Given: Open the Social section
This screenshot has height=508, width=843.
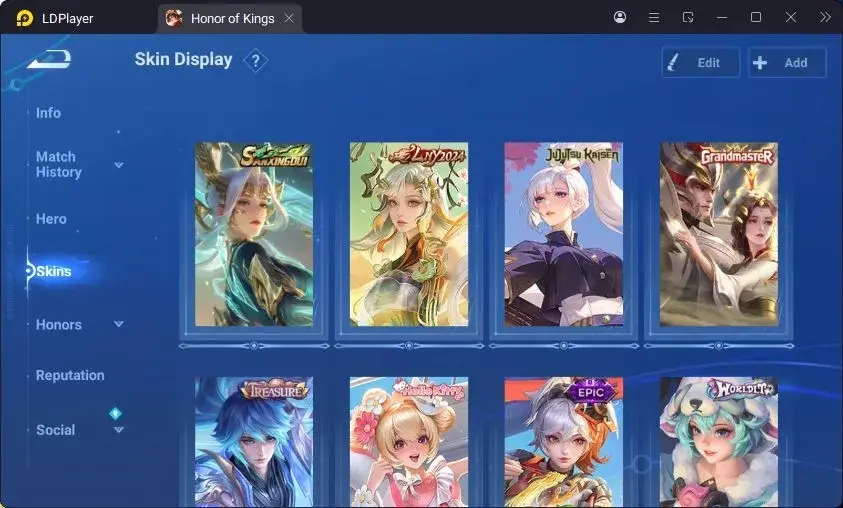Looking at the screenshot, I should (x=55, y=430).
